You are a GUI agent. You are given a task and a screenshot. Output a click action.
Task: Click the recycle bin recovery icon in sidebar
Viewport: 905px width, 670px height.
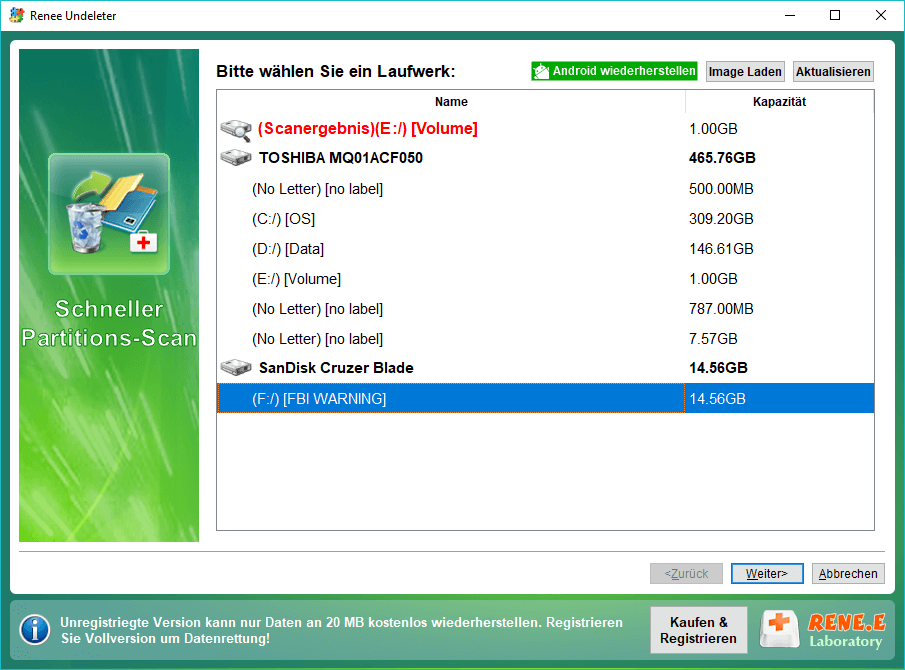(x=109, y=214)
